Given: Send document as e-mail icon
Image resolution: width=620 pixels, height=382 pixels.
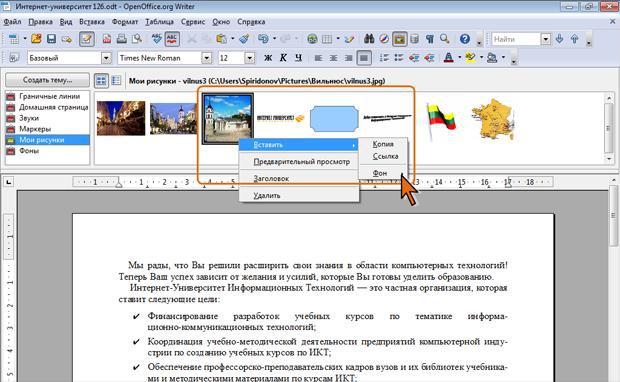Looking at the screenshot, I should [66, 39].
